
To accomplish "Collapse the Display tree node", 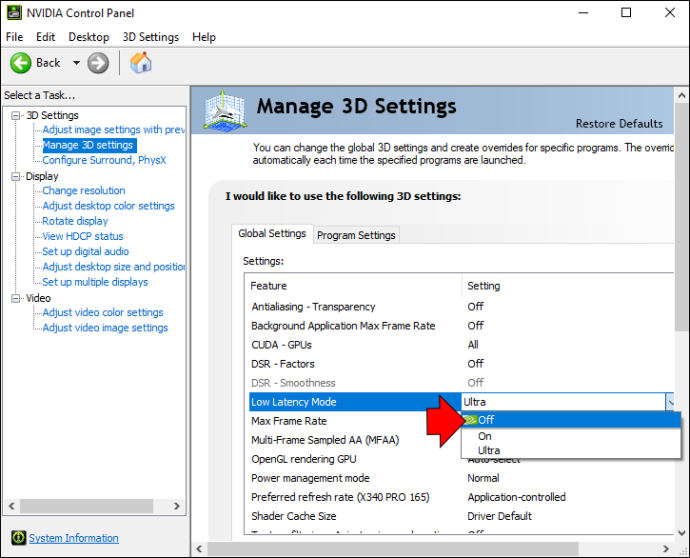I will (16, 176).
